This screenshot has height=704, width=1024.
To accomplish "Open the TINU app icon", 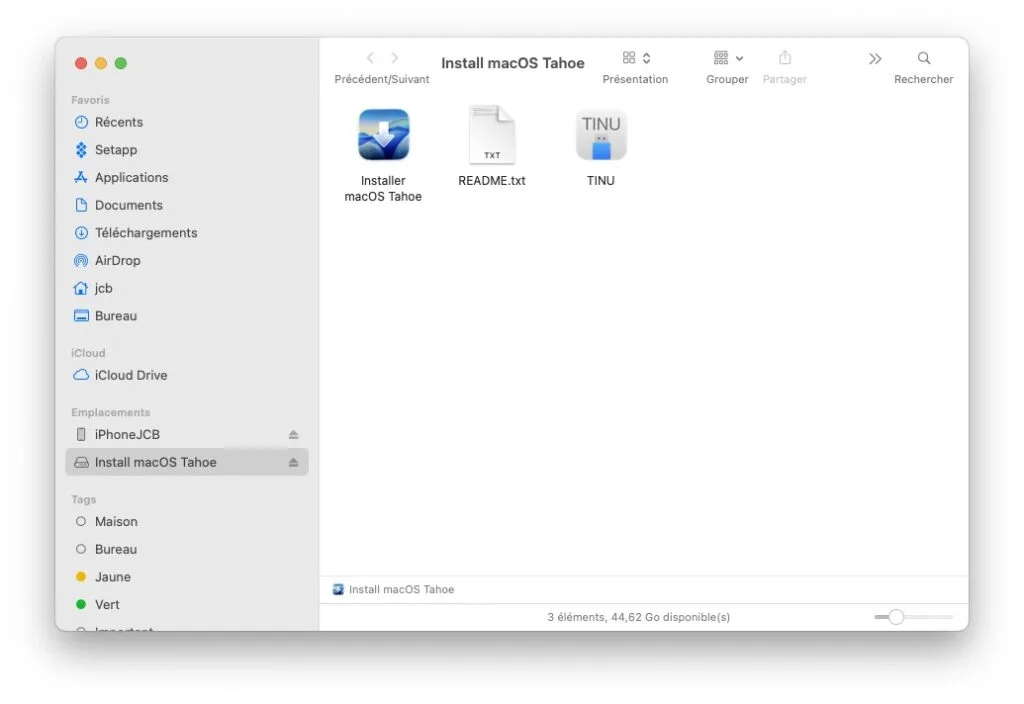I will pos(601,135).
